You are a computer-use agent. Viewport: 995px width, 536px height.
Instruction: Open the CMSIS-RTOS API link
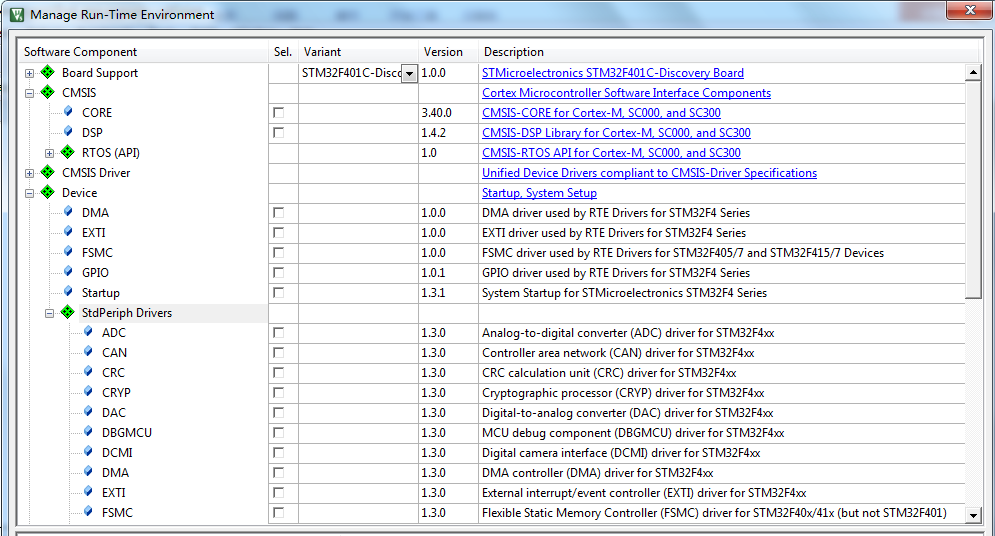pyautogui.click(x=611, y=153)
